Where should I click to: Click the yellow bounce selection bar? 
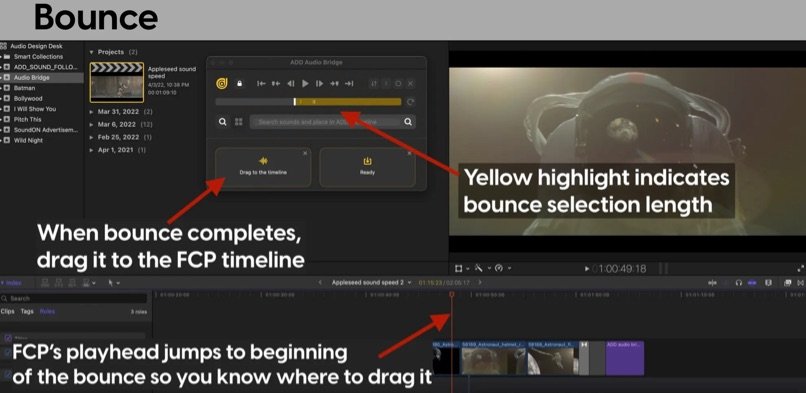(349, 102)
